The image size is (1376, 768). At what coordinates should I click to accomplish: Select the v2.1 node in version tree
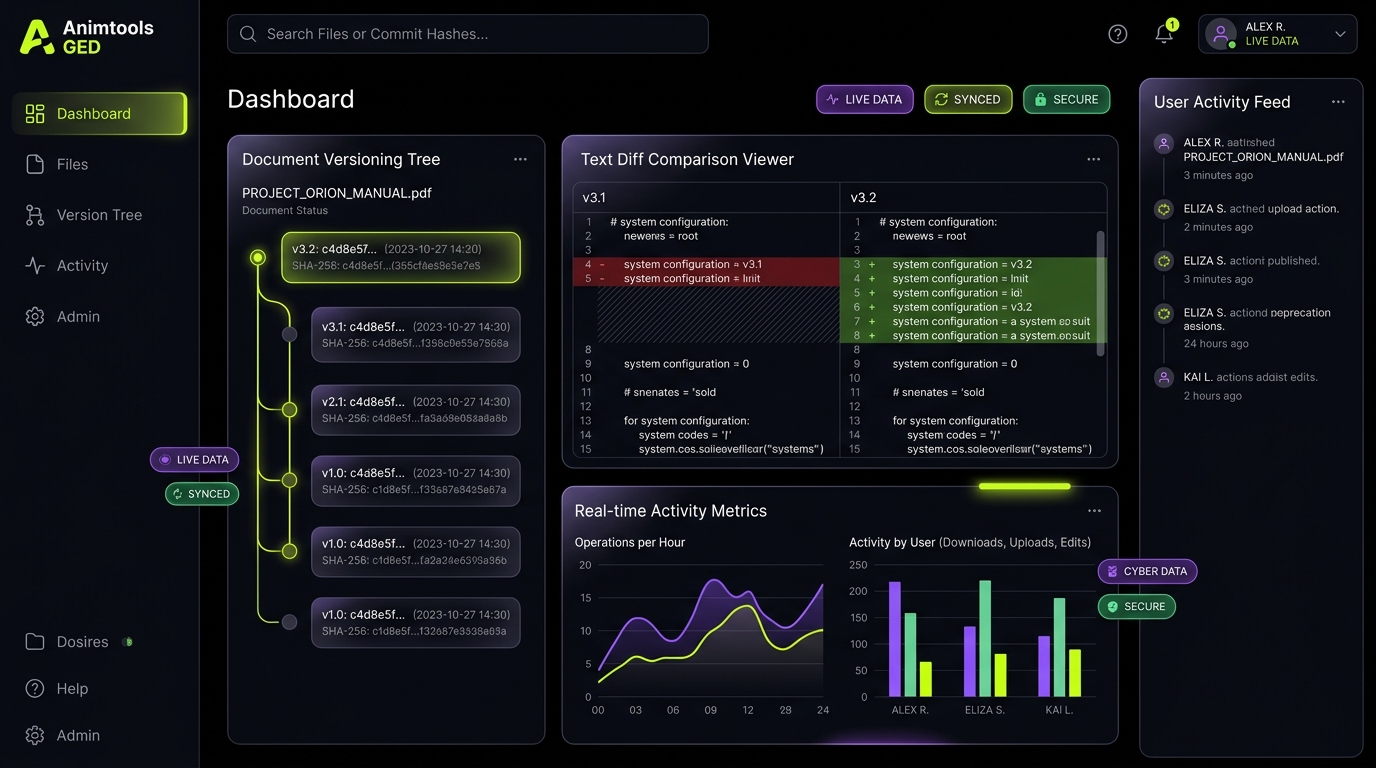coord(289,410)
